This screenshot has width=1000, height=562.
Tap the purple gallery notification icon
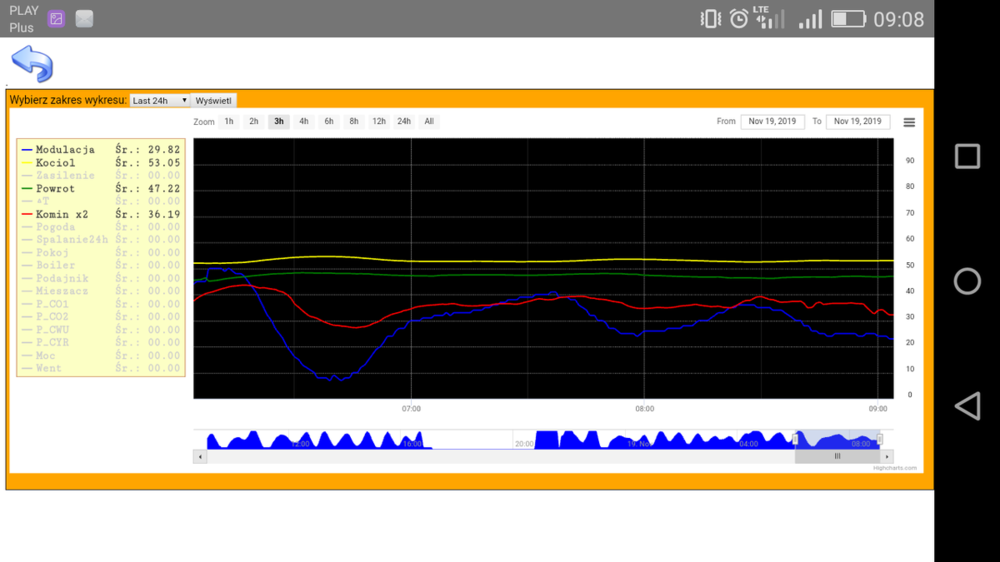click(57, 19)
